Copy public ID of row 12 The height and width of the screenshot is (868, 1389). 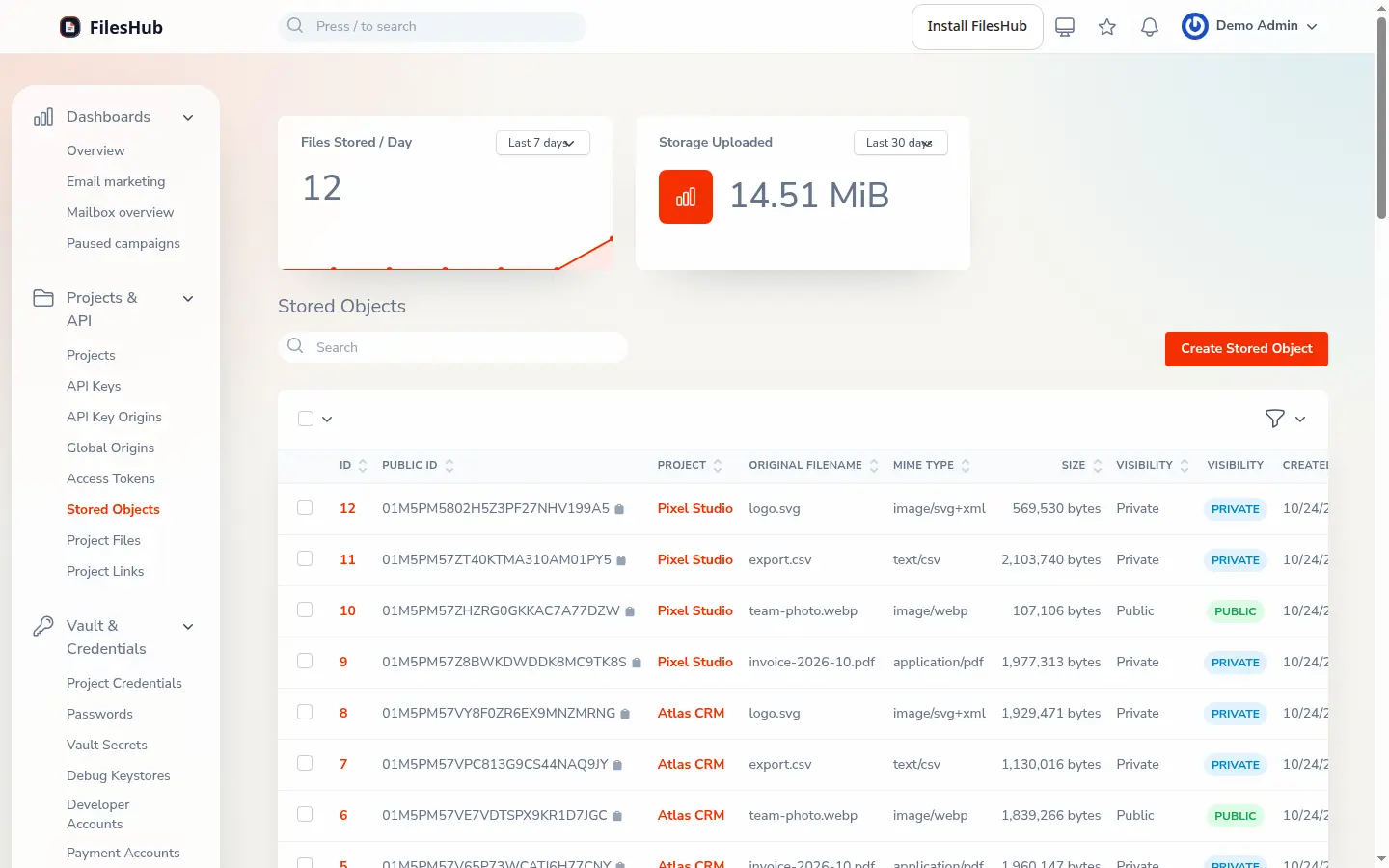point(619,509)
